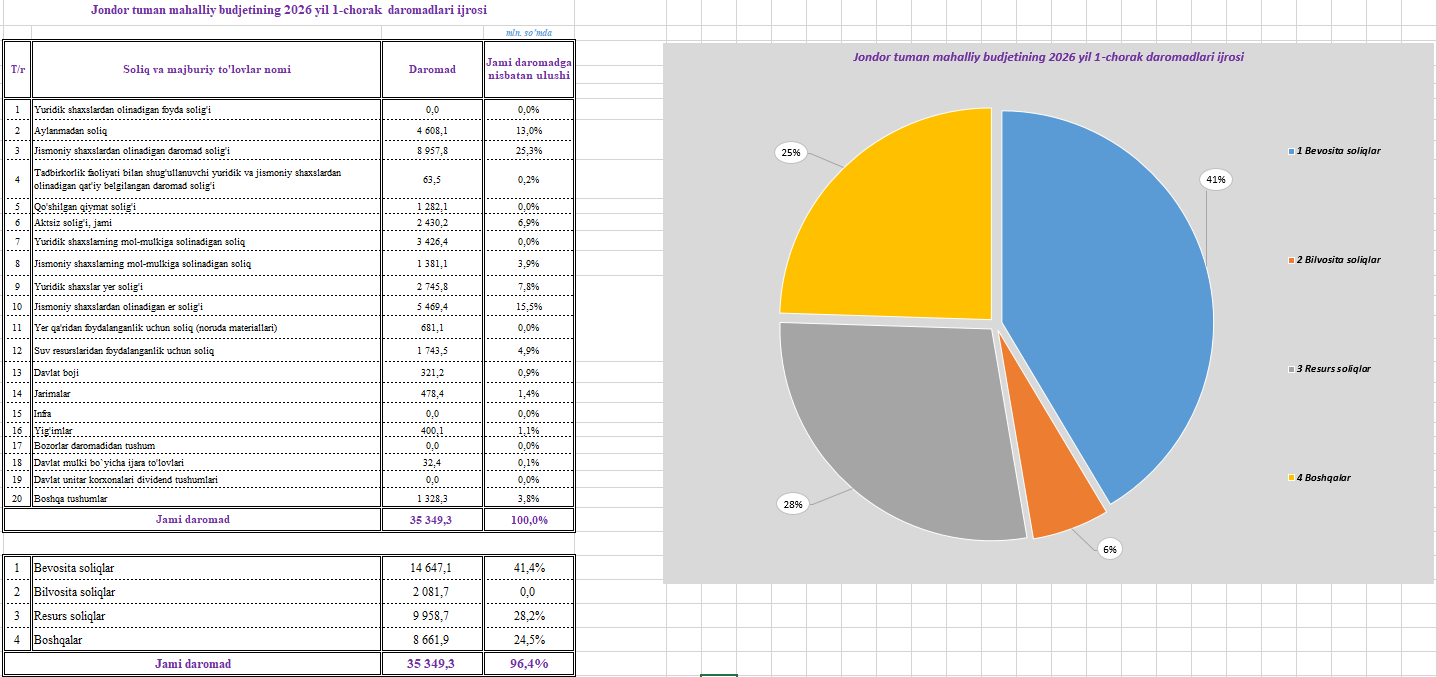Click the Resurs soliqlar value 9 958,7 cell
This screenshot has height=677, width=1437.
[432, 616]
